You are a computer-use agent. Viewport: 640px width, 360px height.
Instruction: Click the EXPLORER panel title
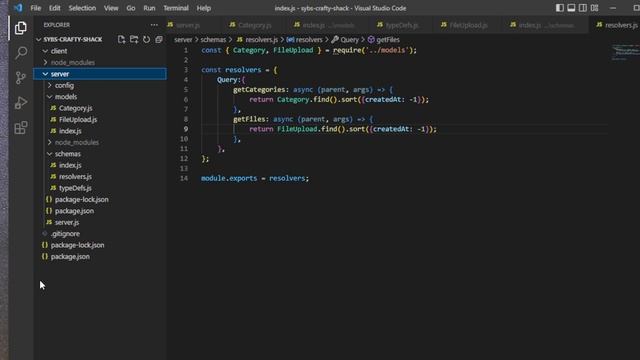coord(57,25)
